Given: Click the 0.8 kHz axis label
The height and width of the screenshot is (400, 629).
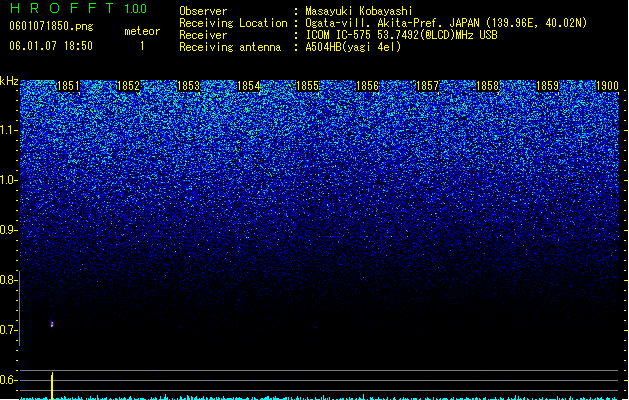Looking at the screenshot, I should pyautogui.click(x=8, y=280).
